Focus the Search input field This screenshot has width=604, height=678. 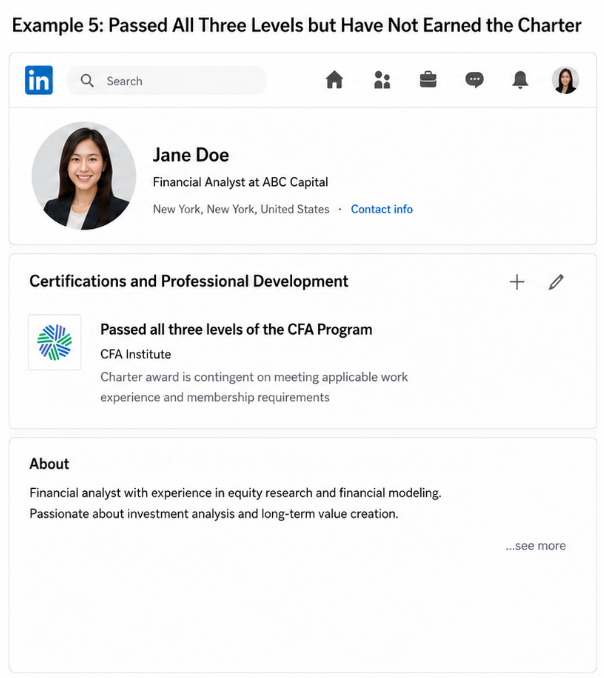click(x=167, y=80)
